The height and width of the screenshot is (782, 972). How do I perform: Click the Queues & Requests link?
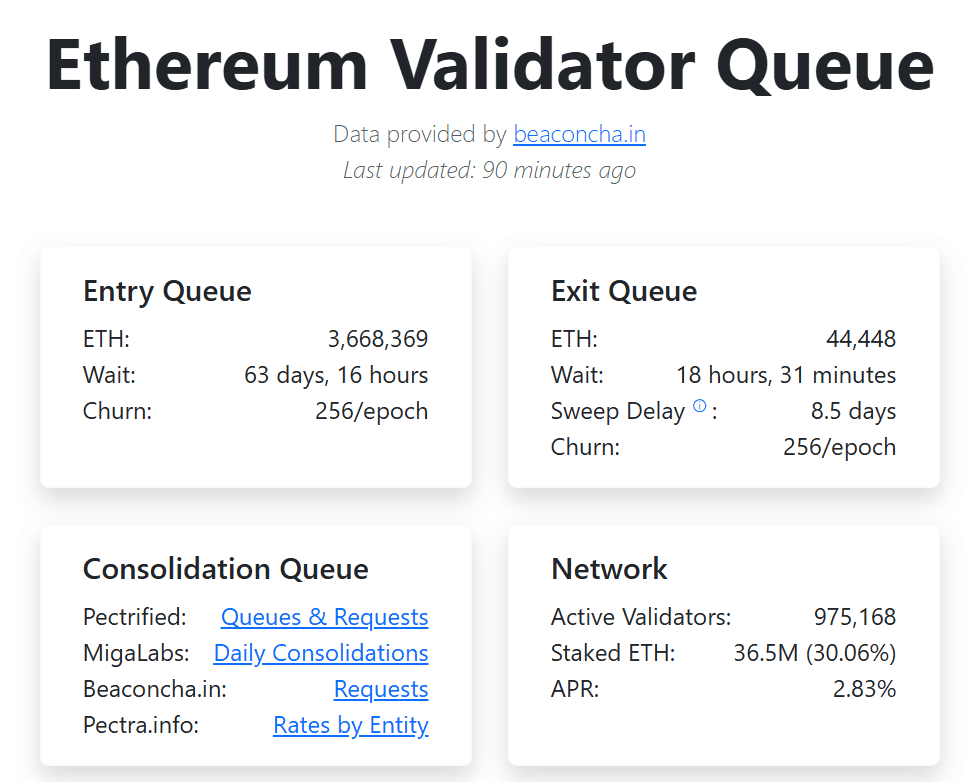tap(324, 617)
